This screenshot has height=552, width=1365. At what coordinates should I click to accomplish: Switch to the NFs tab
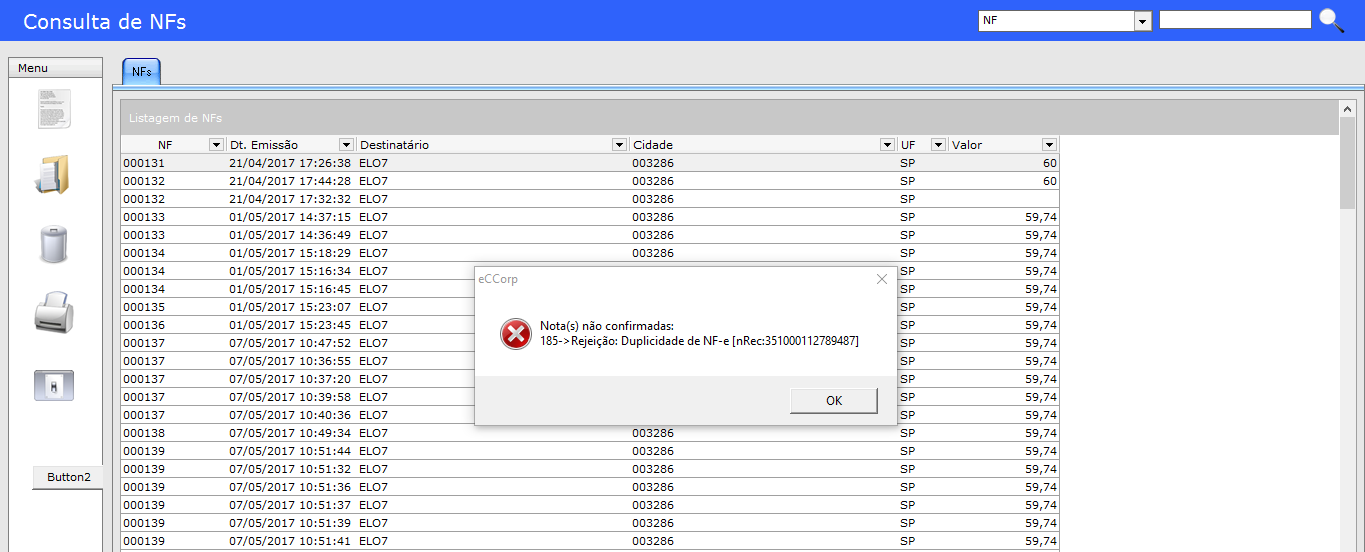141,72
